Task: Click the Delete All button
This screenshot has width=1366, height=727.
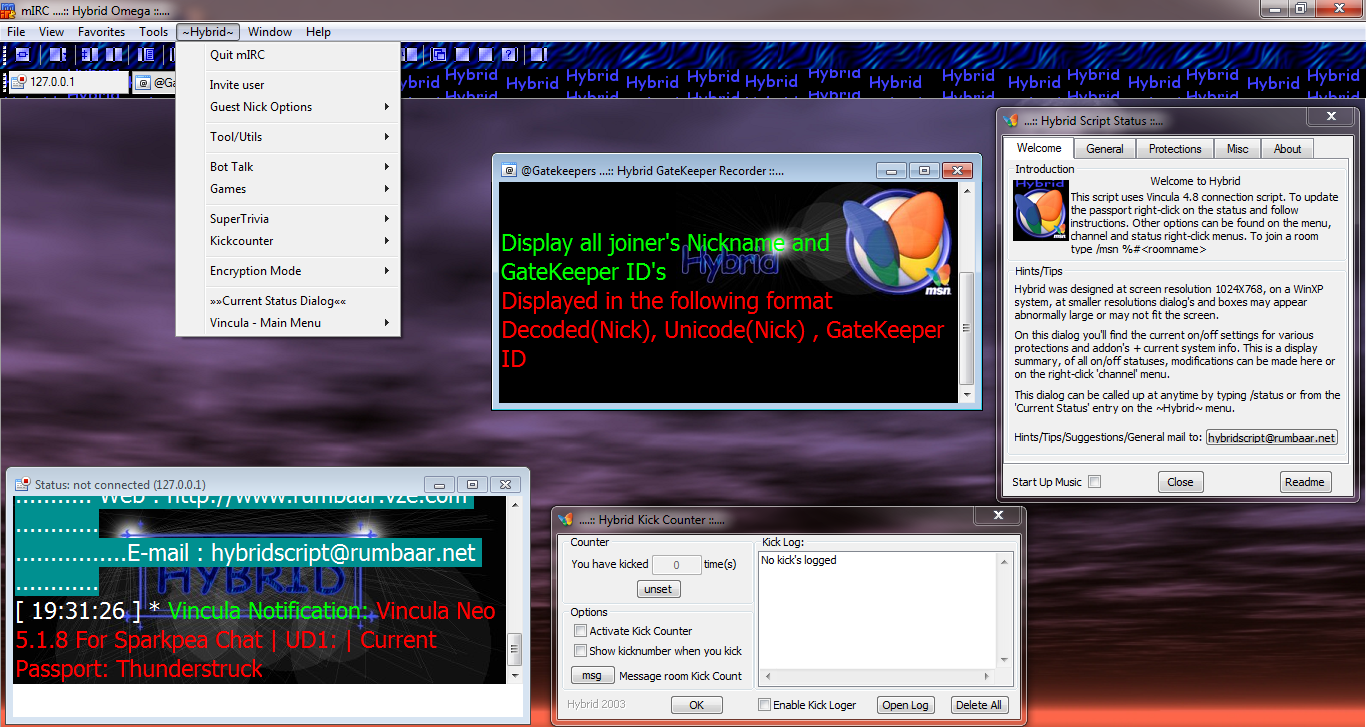Action: [979, 705]
